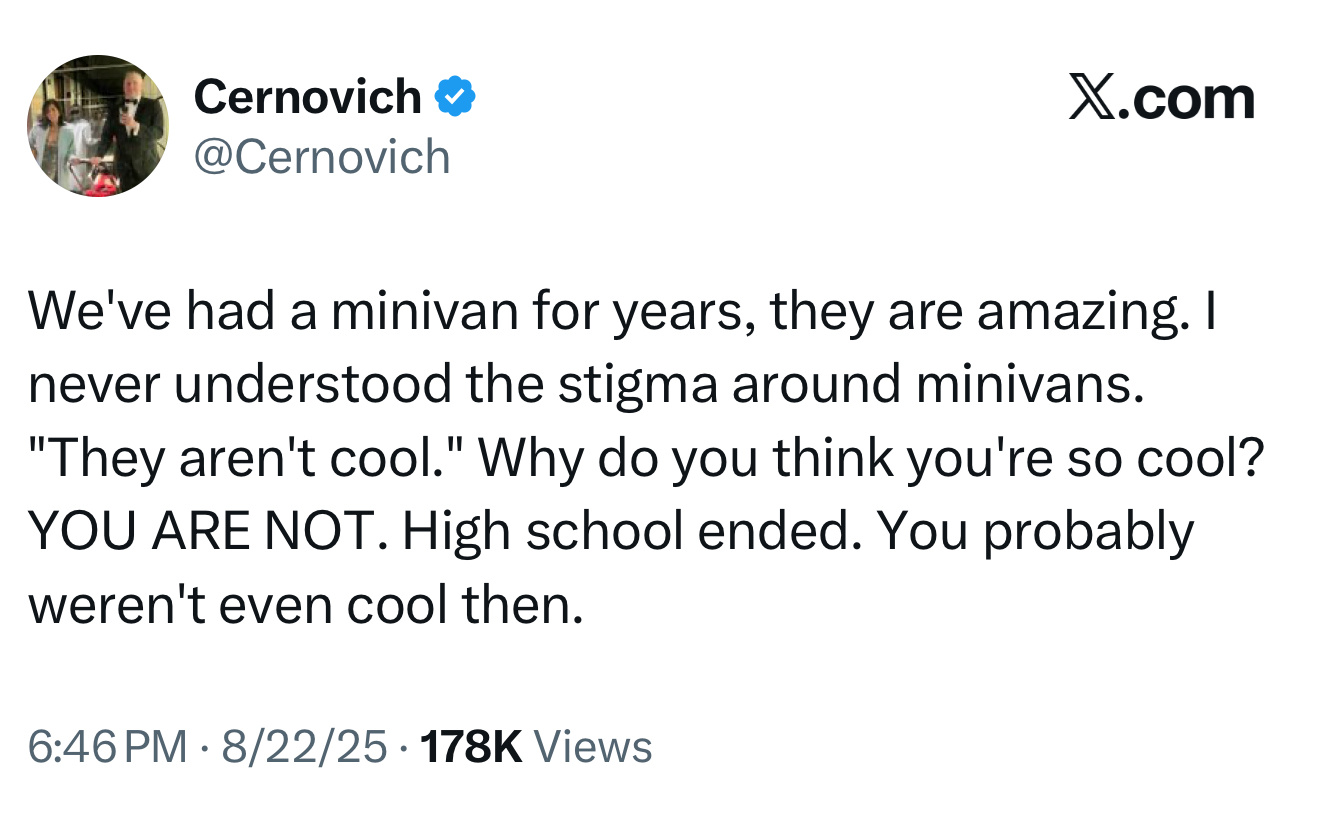Click the words "weren't even cool then"
Screen dimensions: 1320x818
click(304, 605)
